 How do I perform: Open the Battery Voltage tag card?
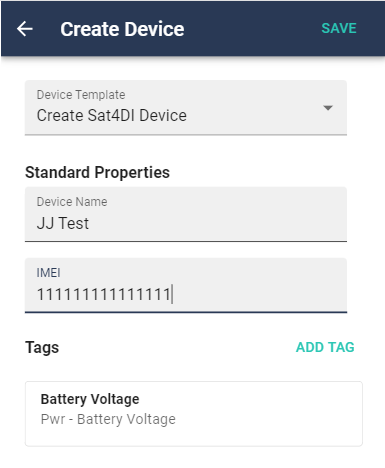click(194, 414)
